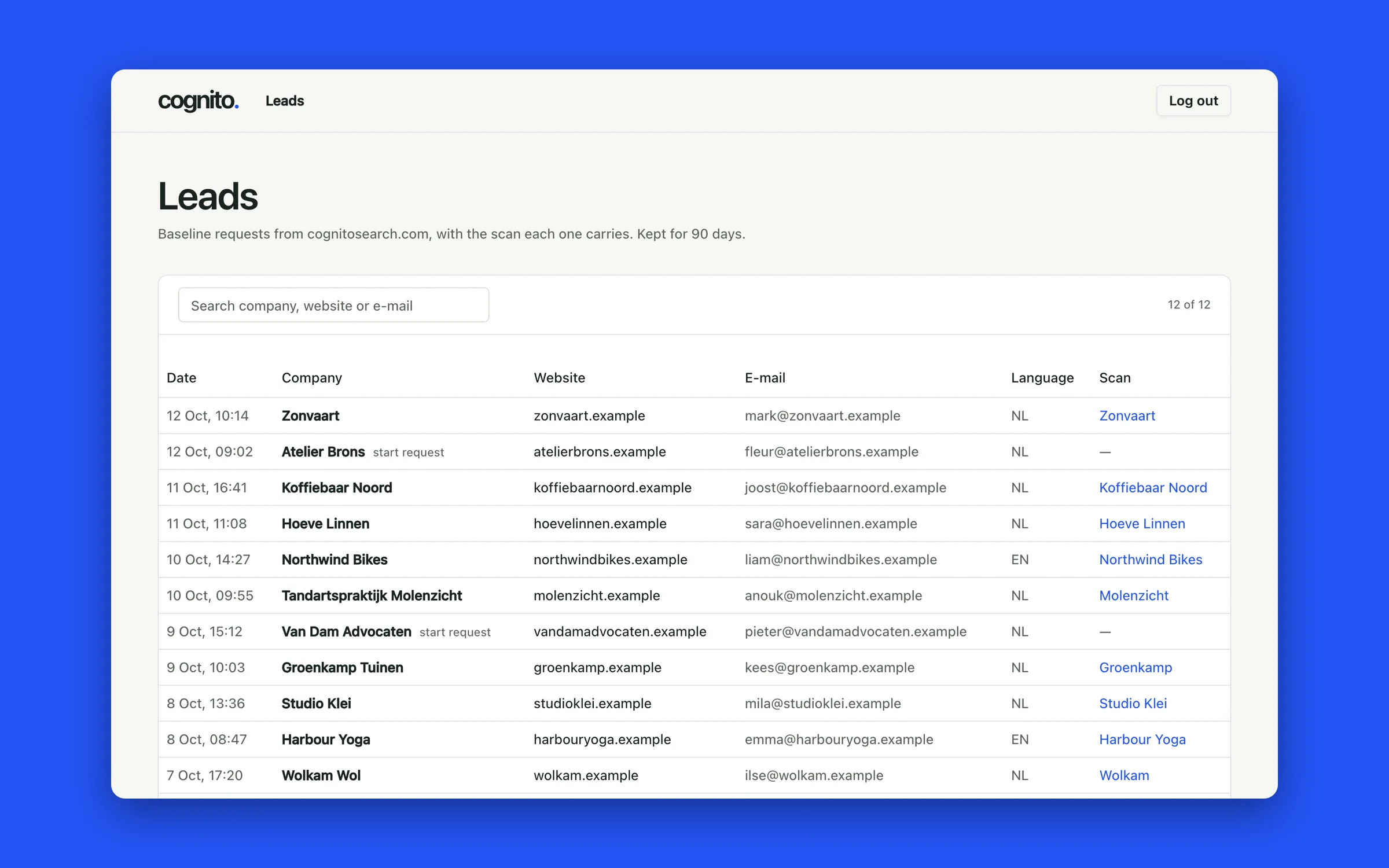1389x868 pixels.
Task: Open the Harbour Yoga scan link
Action: click(x=1142, y=739)
